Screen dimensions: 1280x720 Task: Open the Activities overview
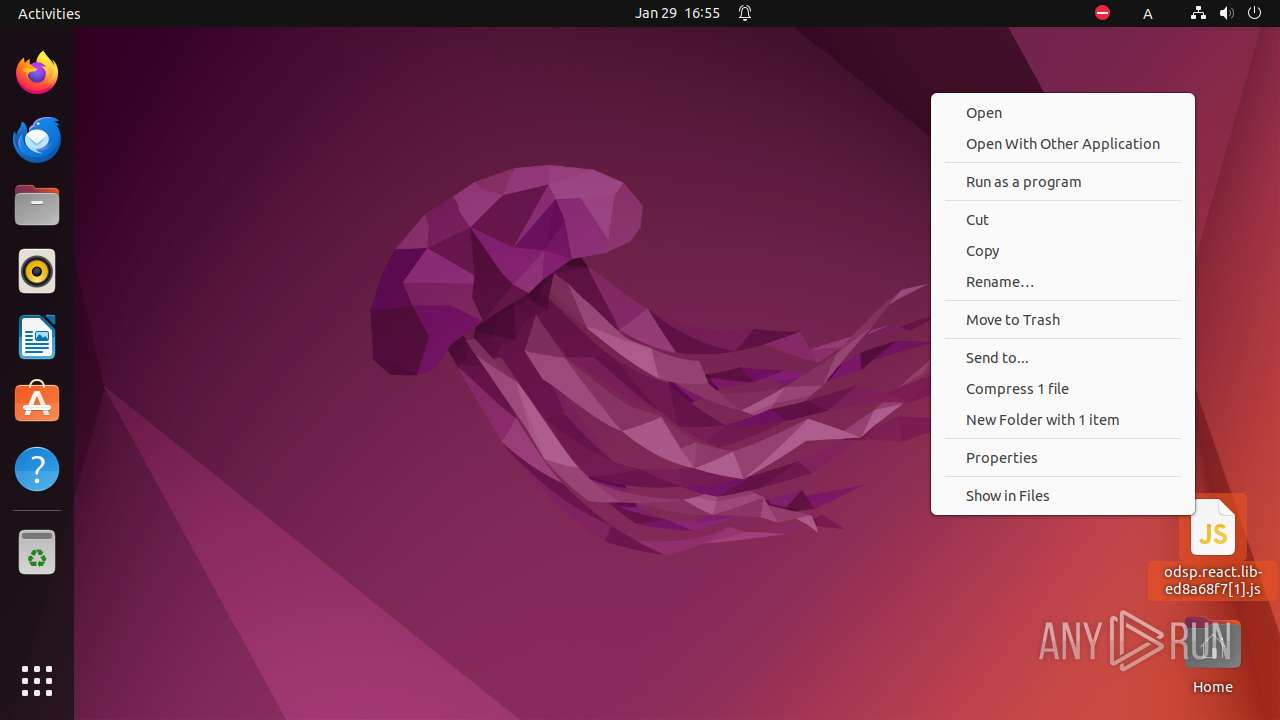tap(49, 13)
